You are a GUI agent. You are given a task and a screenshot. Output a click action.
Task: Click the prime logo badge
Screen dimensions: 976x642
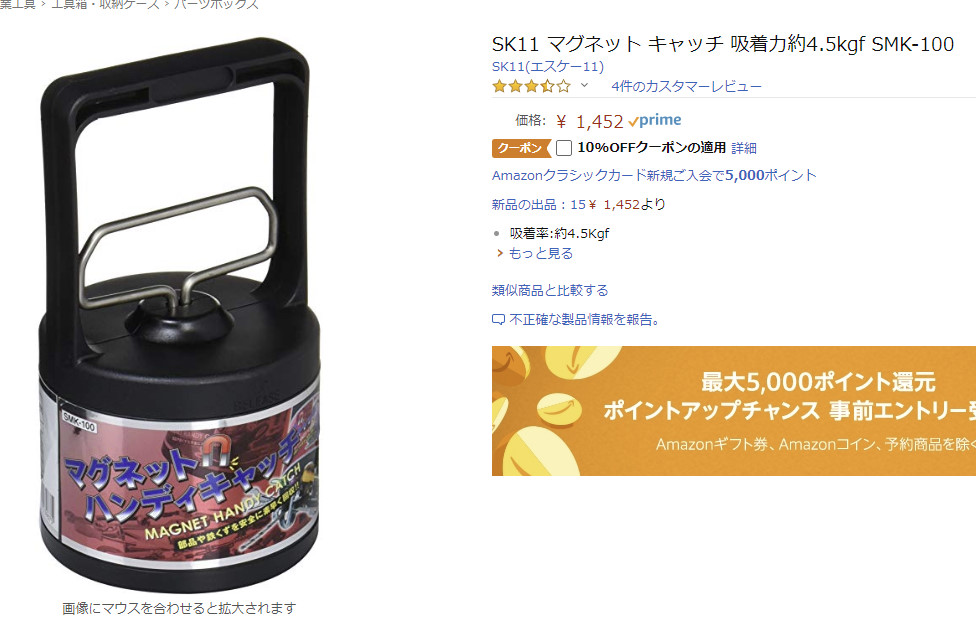click(655, 120)
